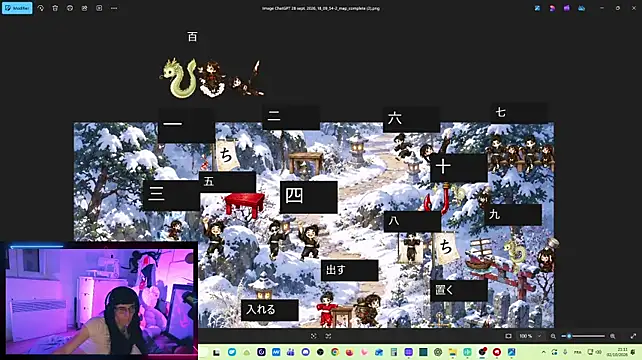642x360 pixels.
Task: Expand the hidden system tray icons chevron
Action: (543, 352)
